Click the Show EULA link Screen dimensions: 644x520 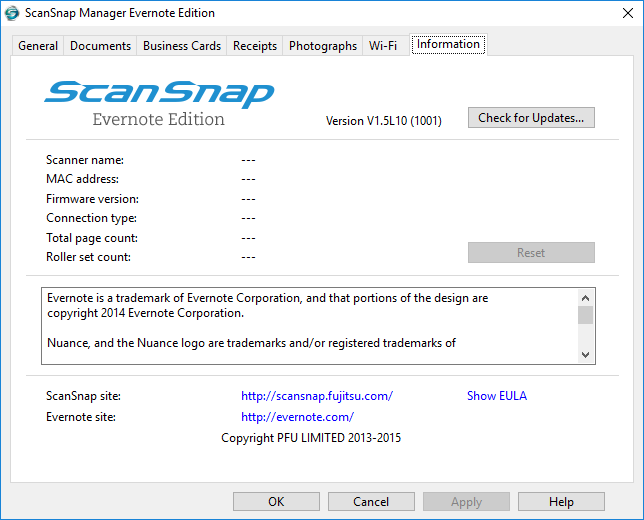point(497,396)
